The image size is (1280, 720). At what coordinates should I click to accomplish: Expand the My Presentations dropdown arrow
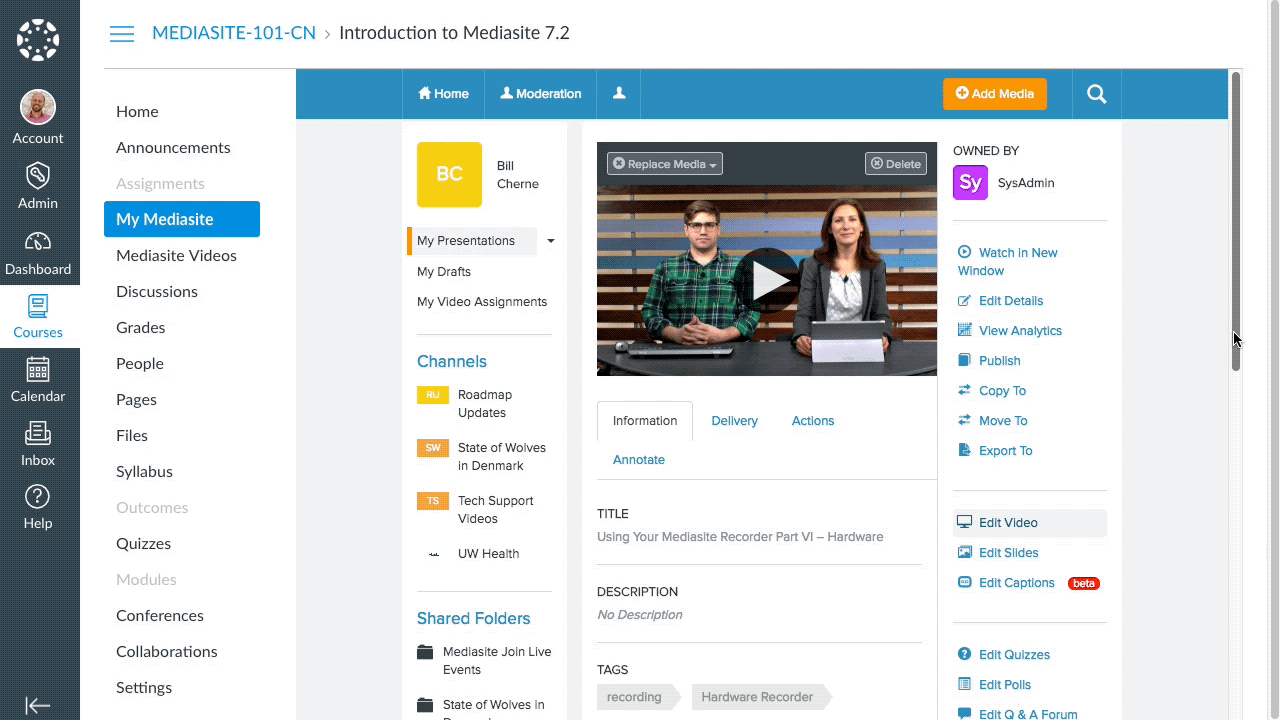550,241
